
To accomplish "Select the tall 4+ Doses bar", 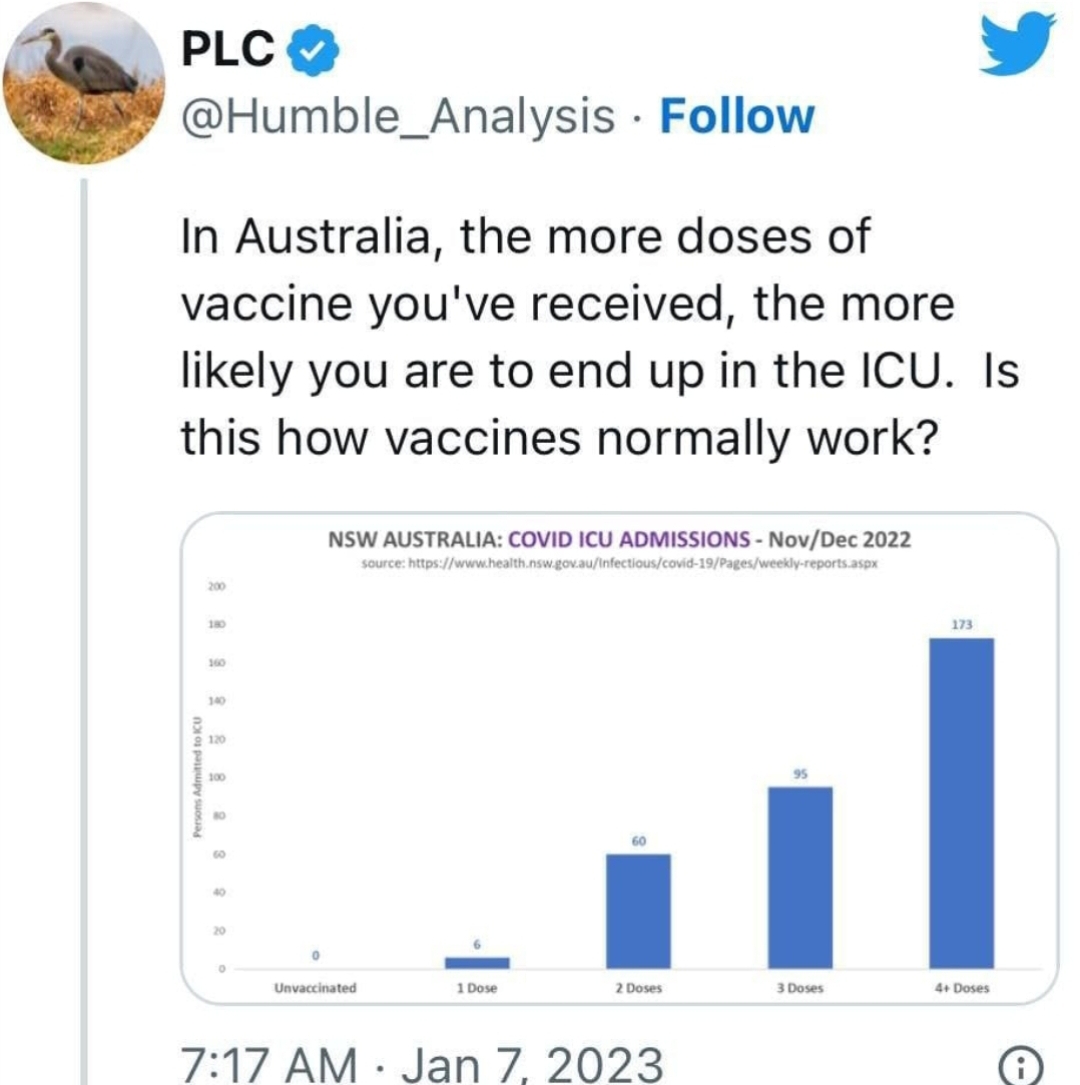I will click(x=961, y=802).
